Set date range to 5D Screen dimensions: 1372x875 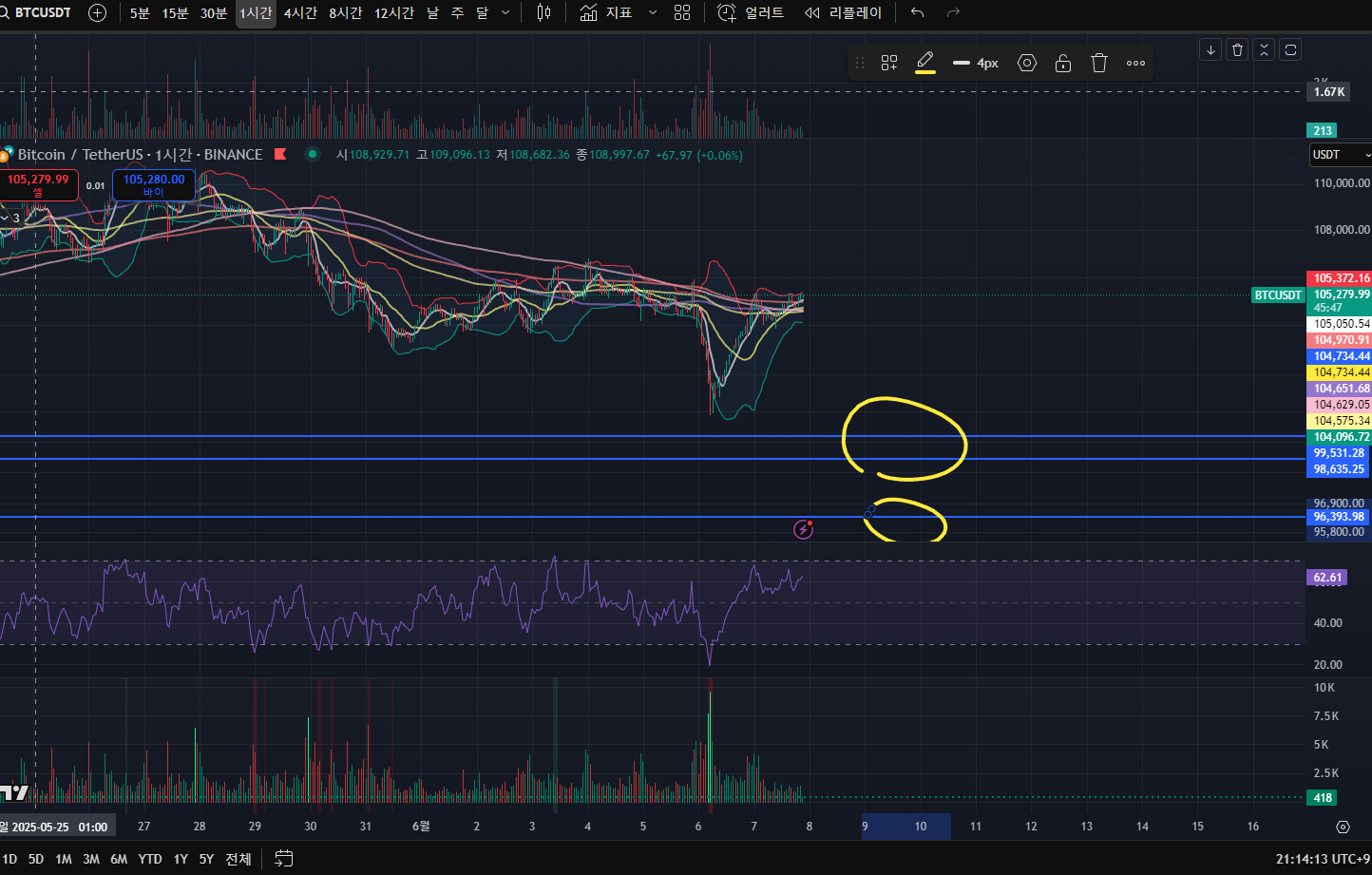pos(35,859)
